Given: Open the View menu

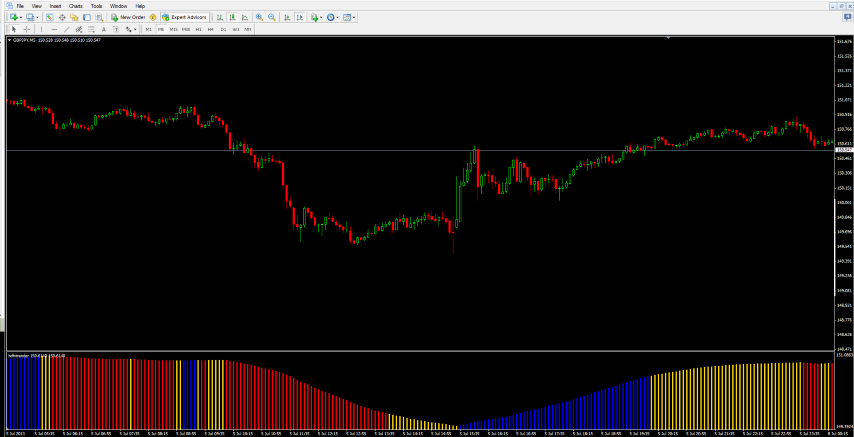Looking at the screenshot, I should (36, 6).
